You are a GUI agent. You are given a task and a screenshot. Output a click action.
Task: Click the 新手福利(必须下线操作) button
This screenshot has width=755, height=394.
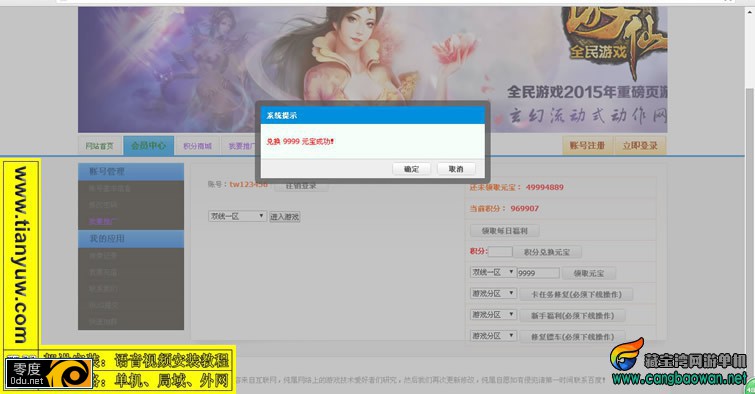573,315
